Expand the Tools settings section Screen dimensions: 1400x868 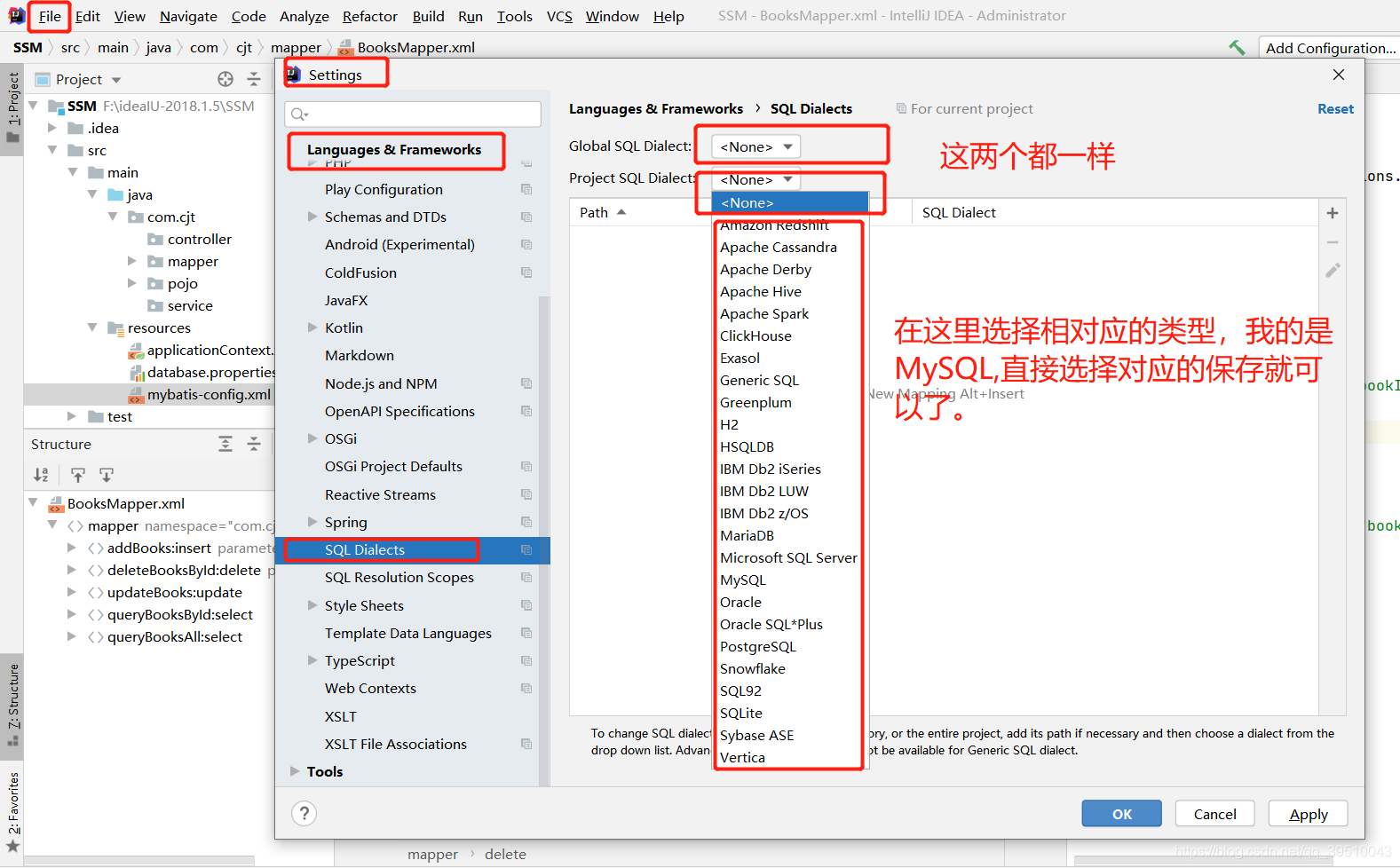click(x=295, y=771)
